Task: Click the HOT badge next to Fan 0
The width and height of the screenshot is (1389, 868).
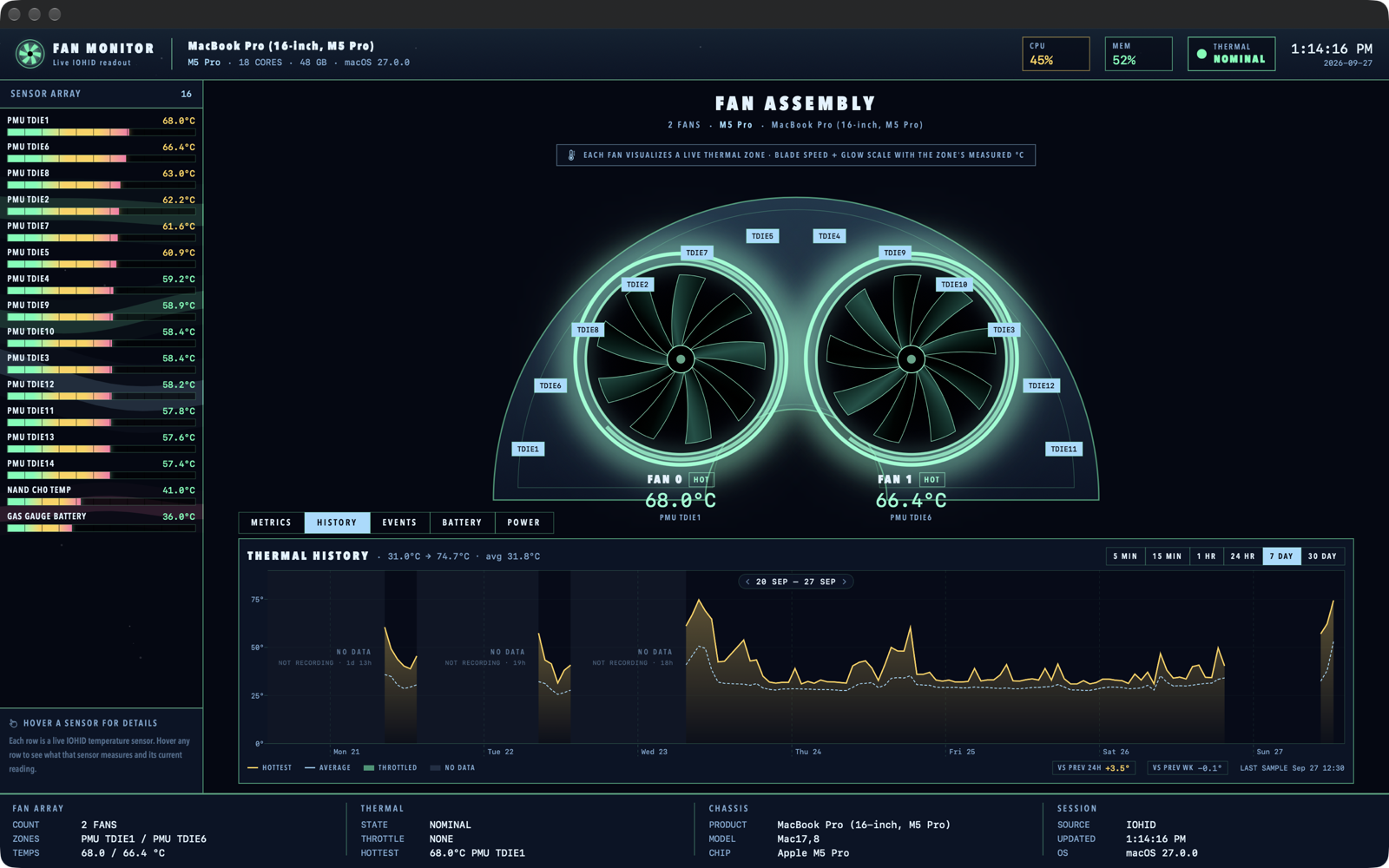Action: coord(701,479)
